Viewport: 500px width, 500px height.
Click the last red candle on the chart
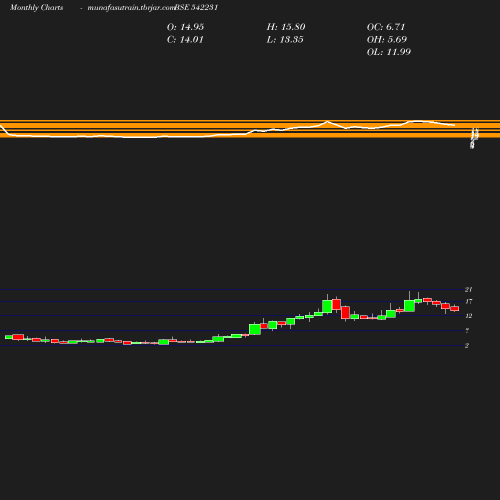tap(455, 309)
